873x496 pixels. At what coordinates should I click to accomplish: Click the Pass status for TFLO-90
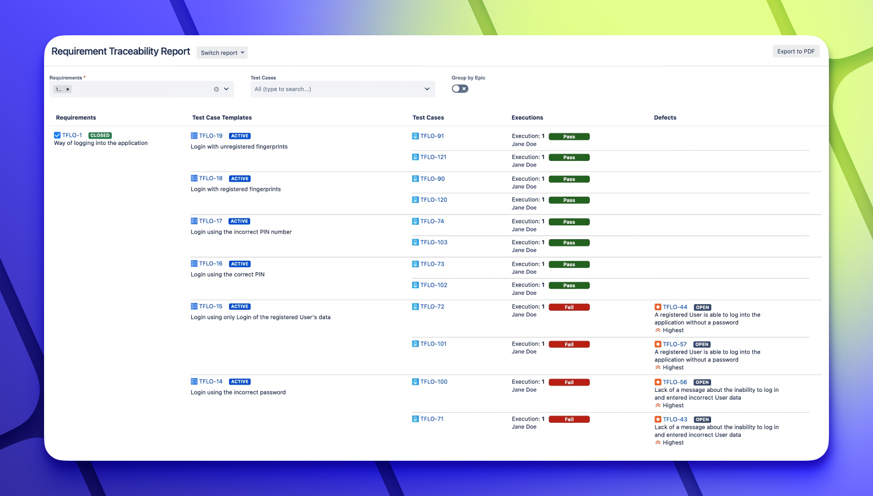569,179
